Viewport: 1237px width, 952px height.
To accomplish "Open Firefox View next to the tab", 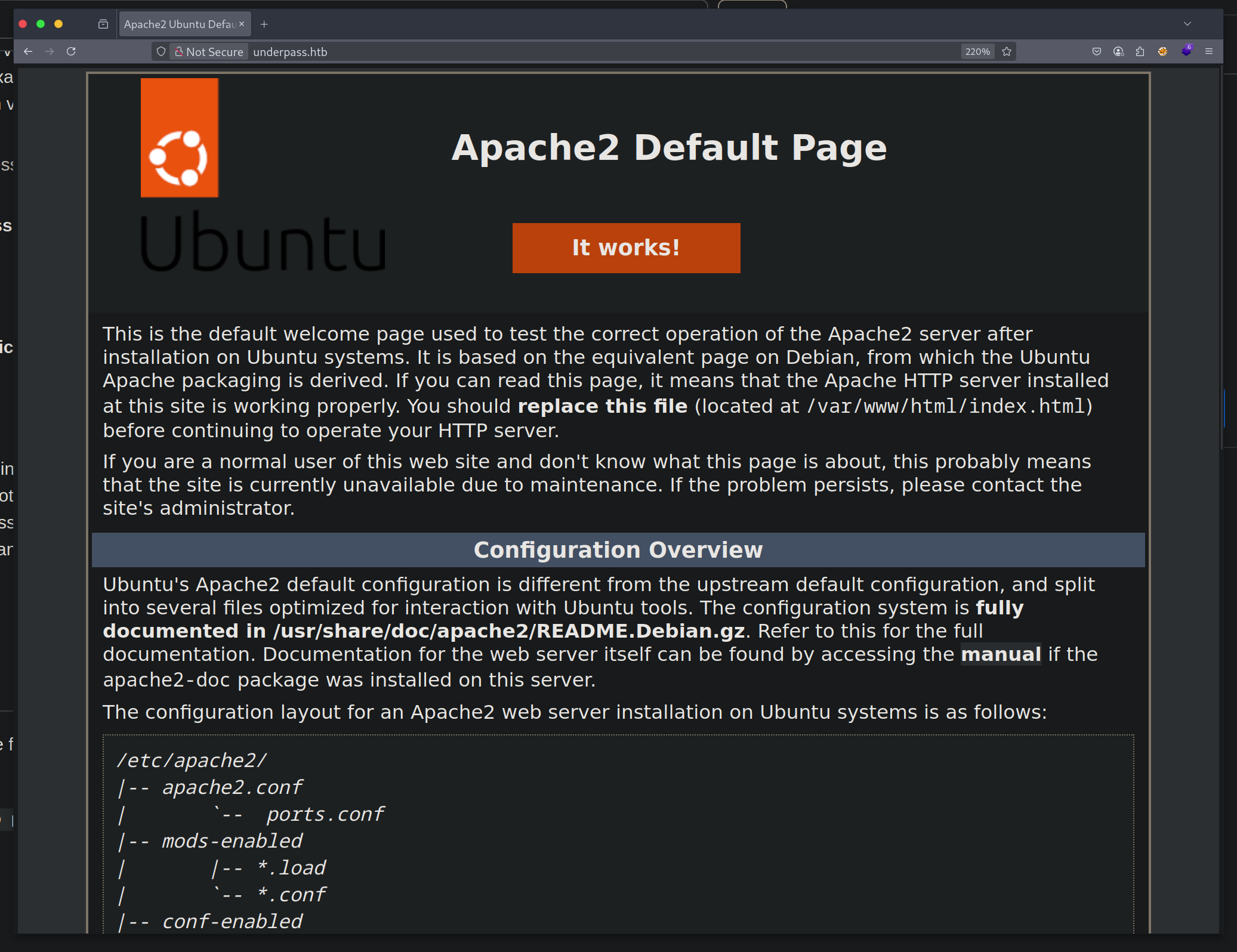I will [x=103, y=24].
